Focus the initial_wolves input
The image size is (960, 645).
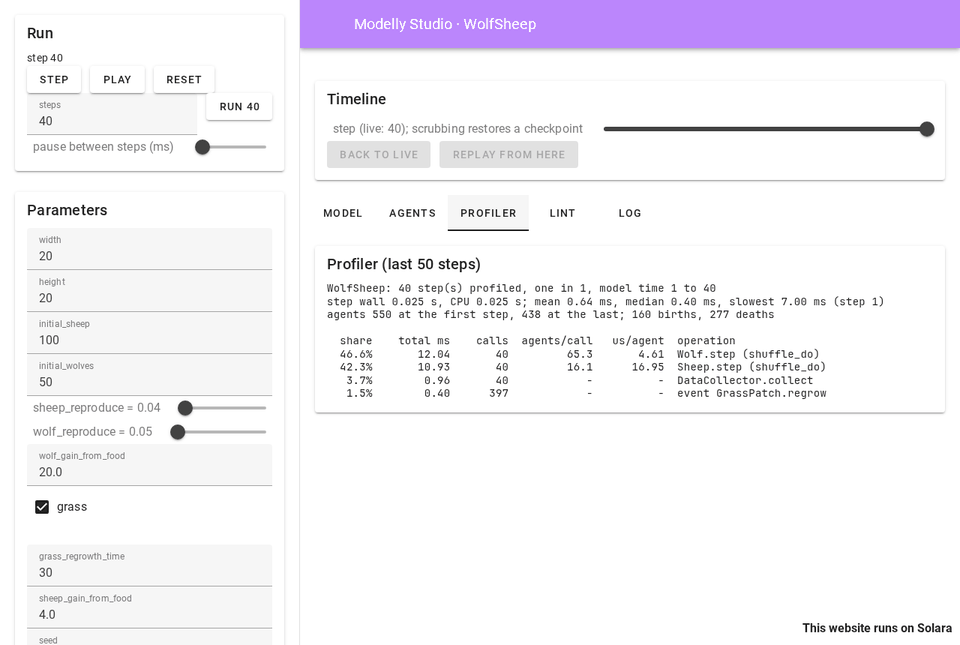149,375
